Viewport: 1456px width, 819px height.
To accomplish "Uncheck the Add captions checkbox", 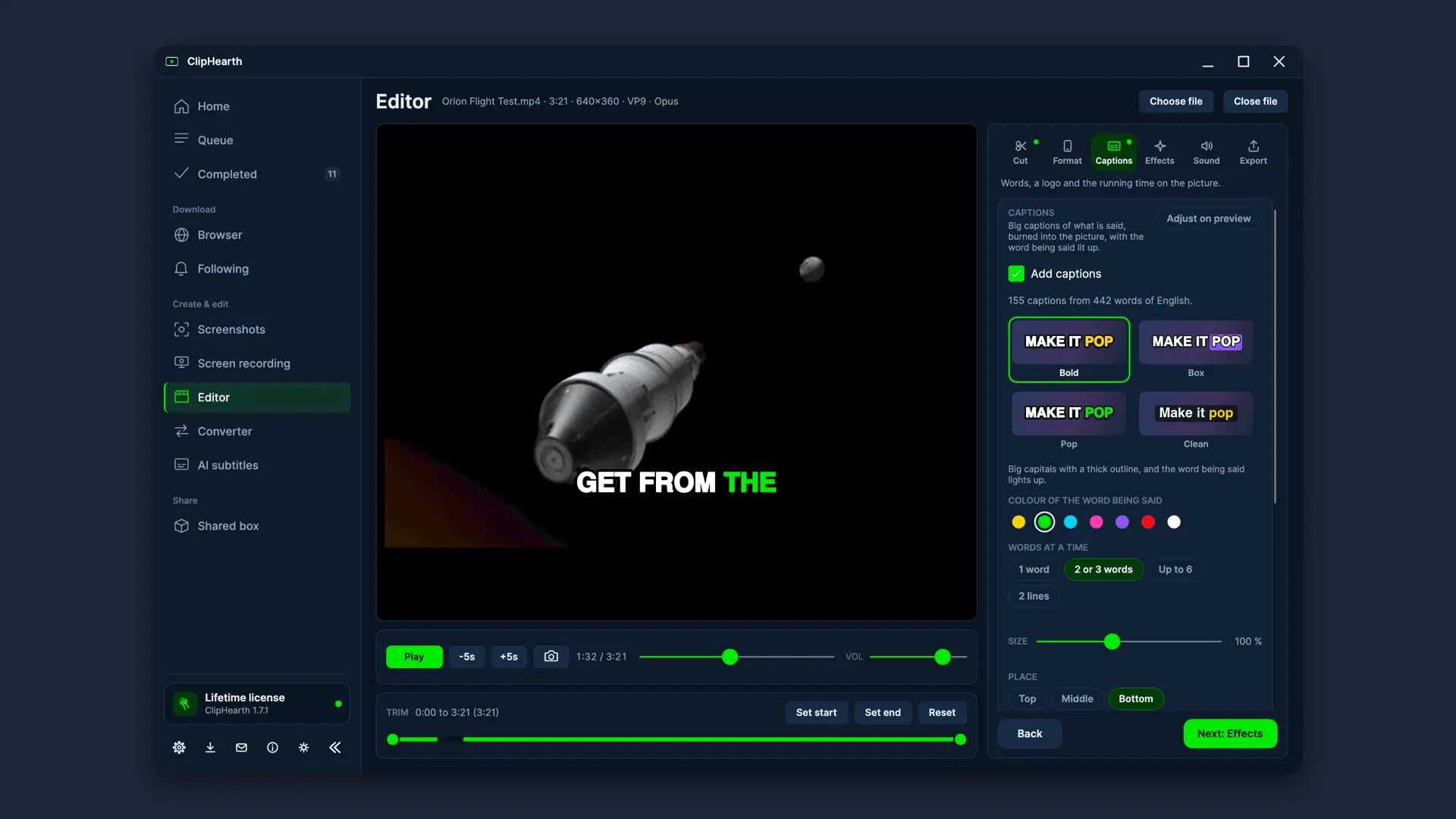I will (x=1016, y=274).
